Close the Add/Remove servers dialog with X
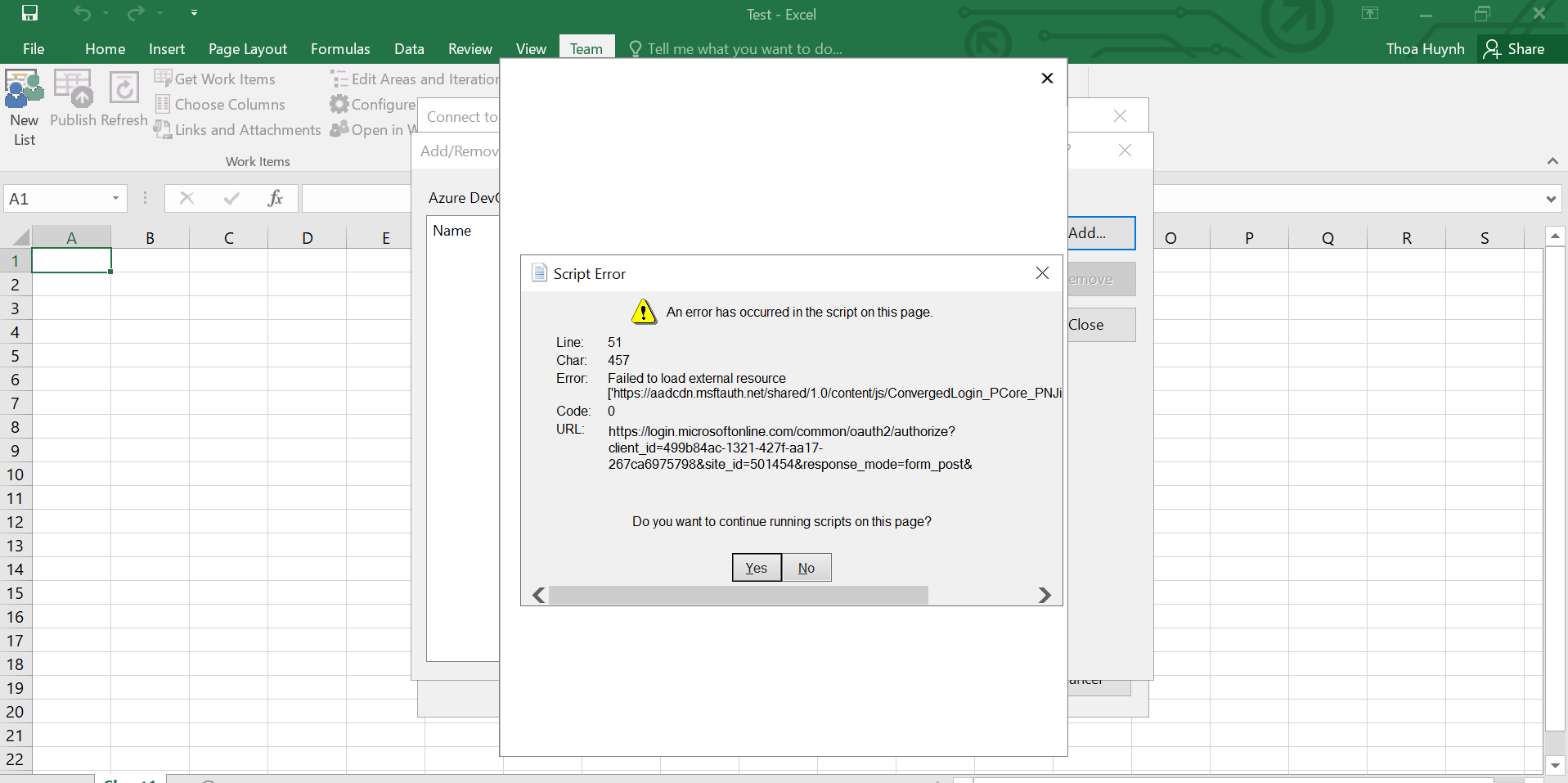The width and height of the screenshot is (1568, 783). pyautogui.click(x=1125, y=151)
